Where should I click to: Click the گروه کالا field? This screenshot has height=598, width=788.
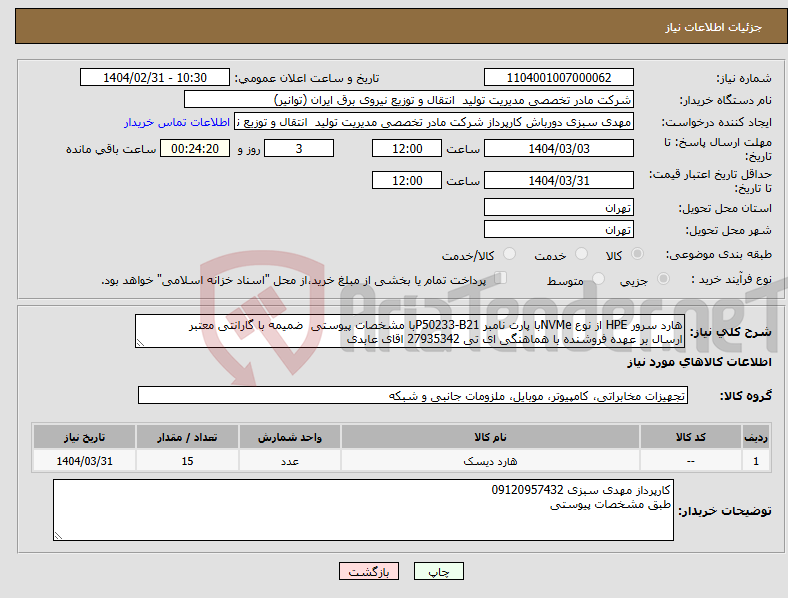(x=413, y=395)
